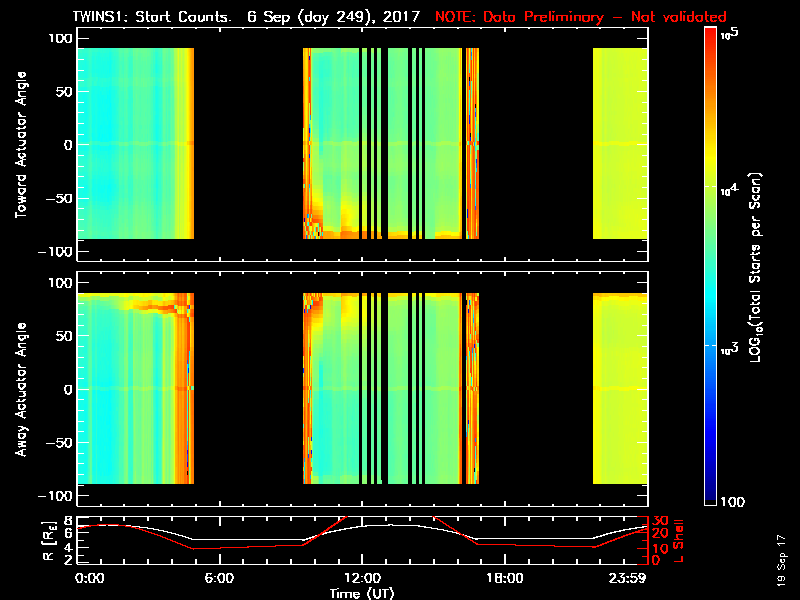800x600 pixels.
Task: Click the 10^5 label atop the colorbar
Action: (x=729, y=33)
